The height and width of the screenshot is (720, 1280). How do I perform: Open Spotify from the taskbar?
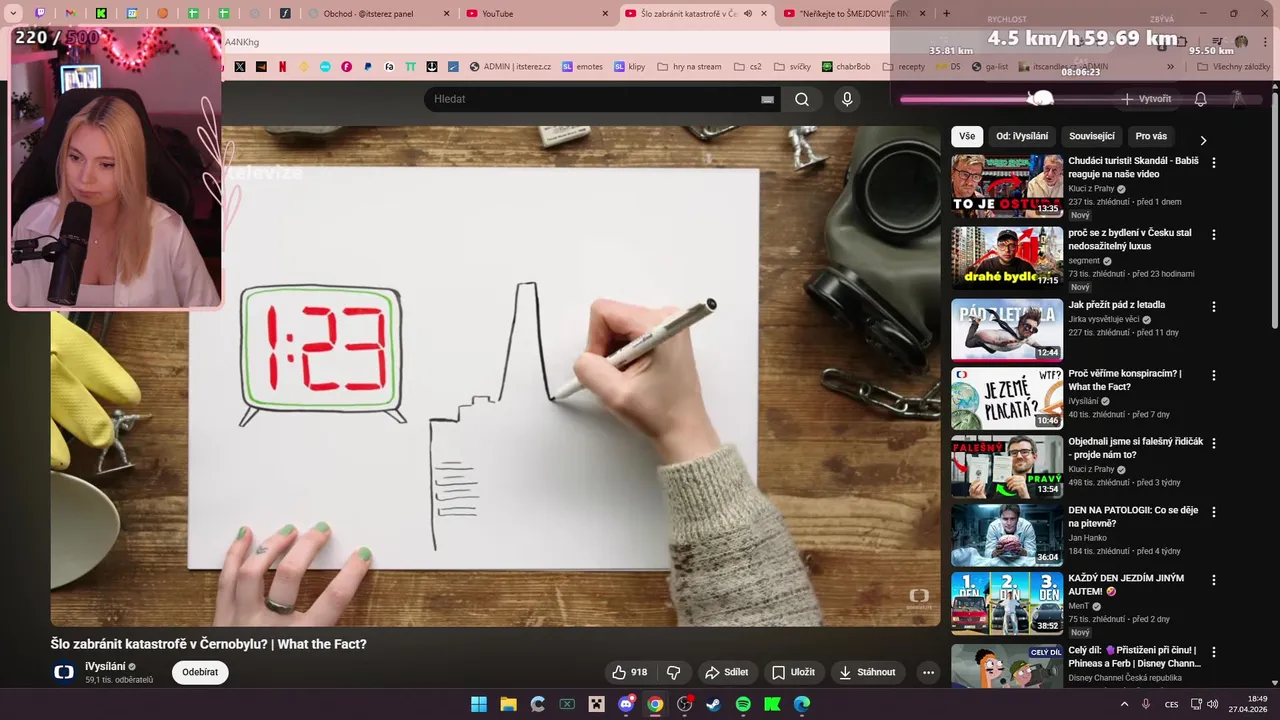[x=743, y=704]
